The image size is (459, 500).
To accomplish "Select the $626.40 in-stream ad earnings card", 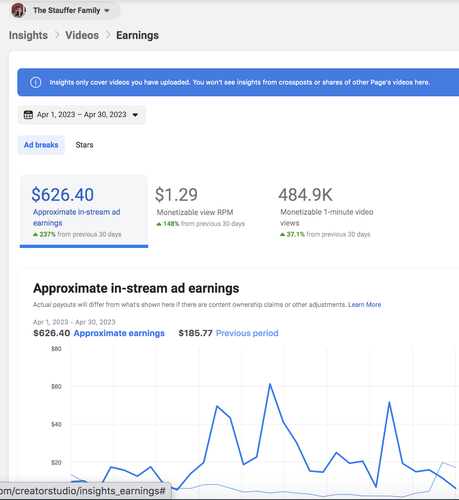I will click(x=84, y=211).
